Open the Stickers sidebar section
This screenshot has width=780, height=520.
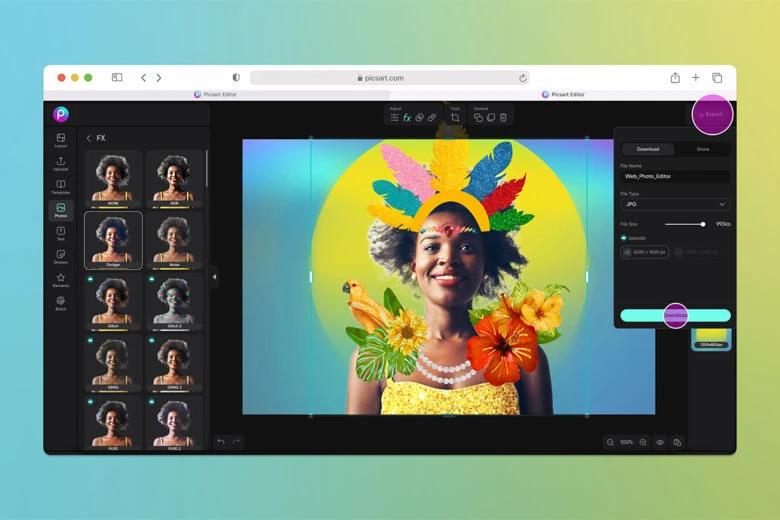tap(61, 256)
